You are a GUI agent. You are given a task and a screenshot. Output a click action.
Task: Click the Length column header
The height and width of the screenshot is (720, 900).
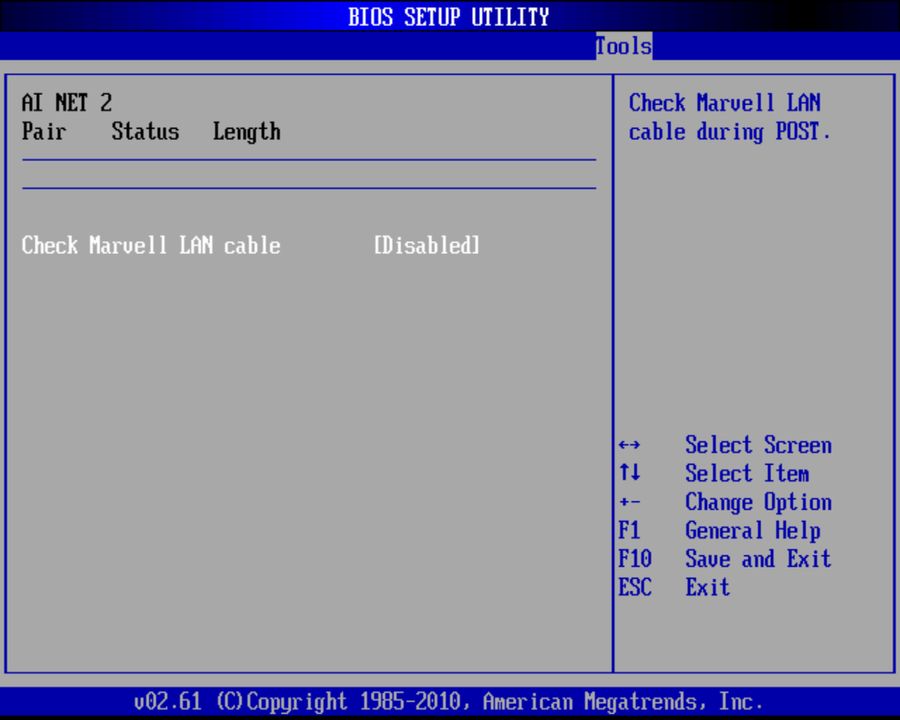click(x=246, y=131)
